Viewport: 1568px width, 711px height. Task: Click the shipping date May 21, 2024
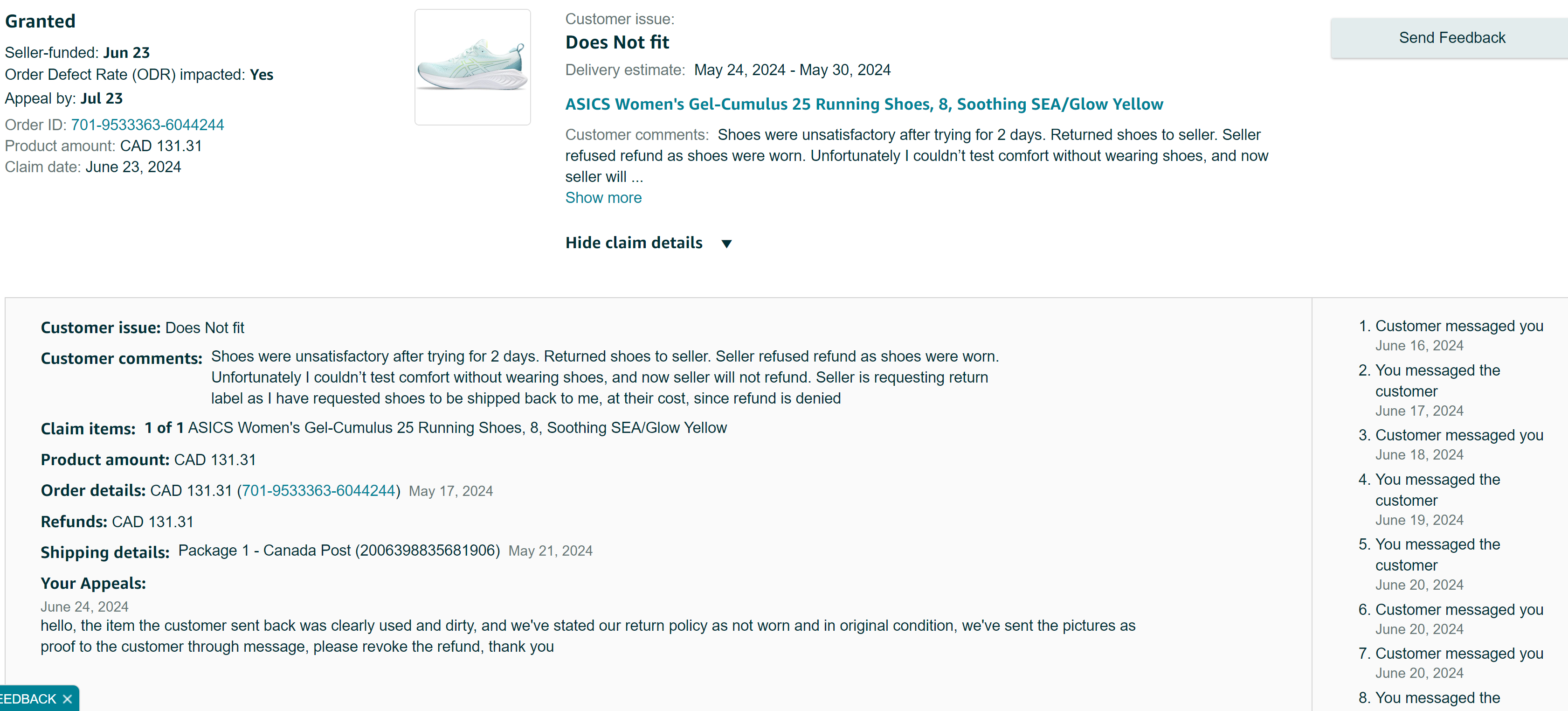550,551
